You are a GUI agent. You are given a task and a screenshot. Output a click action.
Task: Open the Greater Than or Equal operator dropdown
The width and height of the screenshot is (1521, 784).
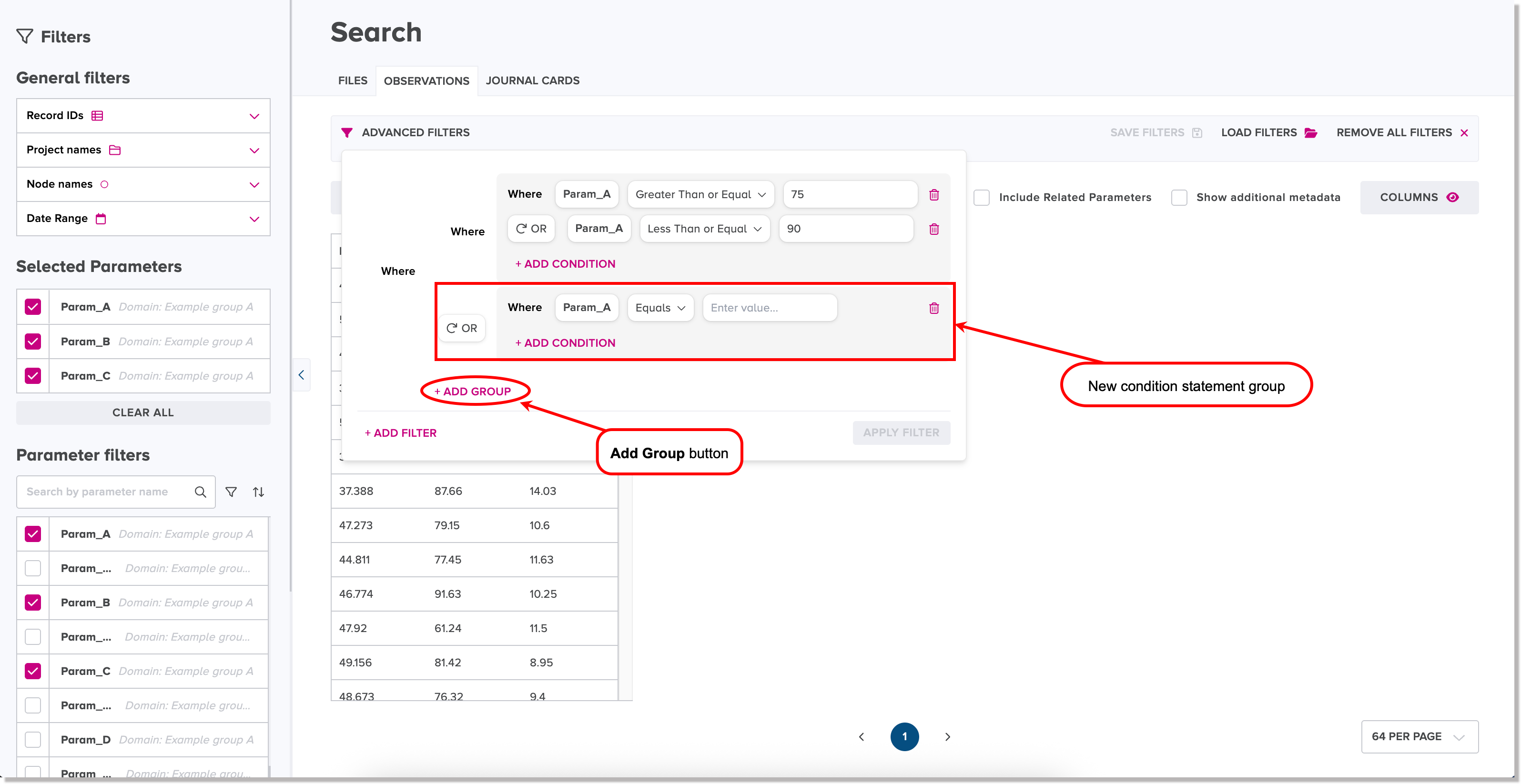tap(701, 195)
